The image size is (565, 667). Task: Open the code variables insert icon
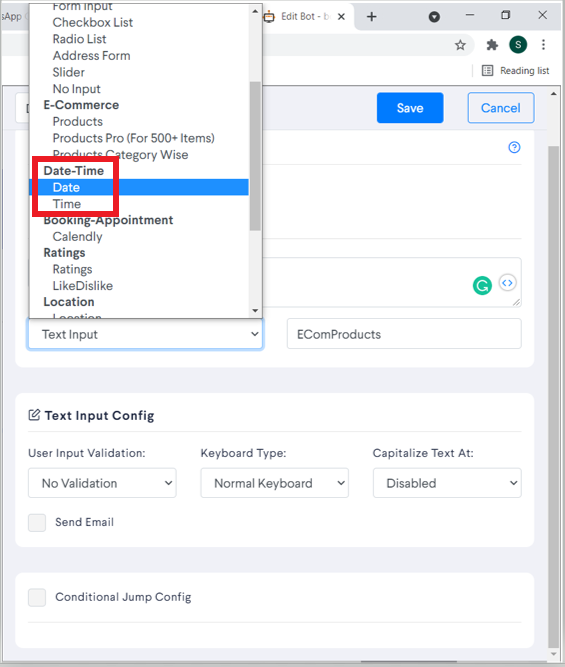507,283
